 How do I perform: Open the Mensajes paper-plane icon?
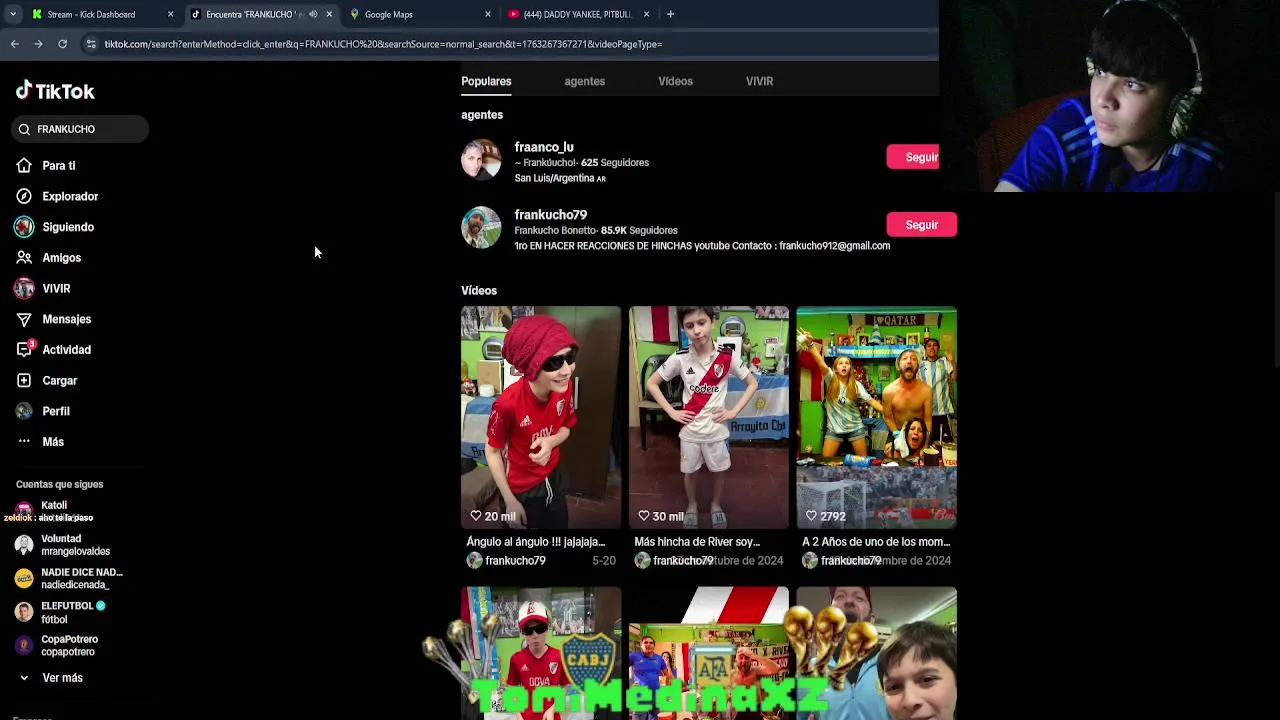pyautogui.click(x=24, y=319)
